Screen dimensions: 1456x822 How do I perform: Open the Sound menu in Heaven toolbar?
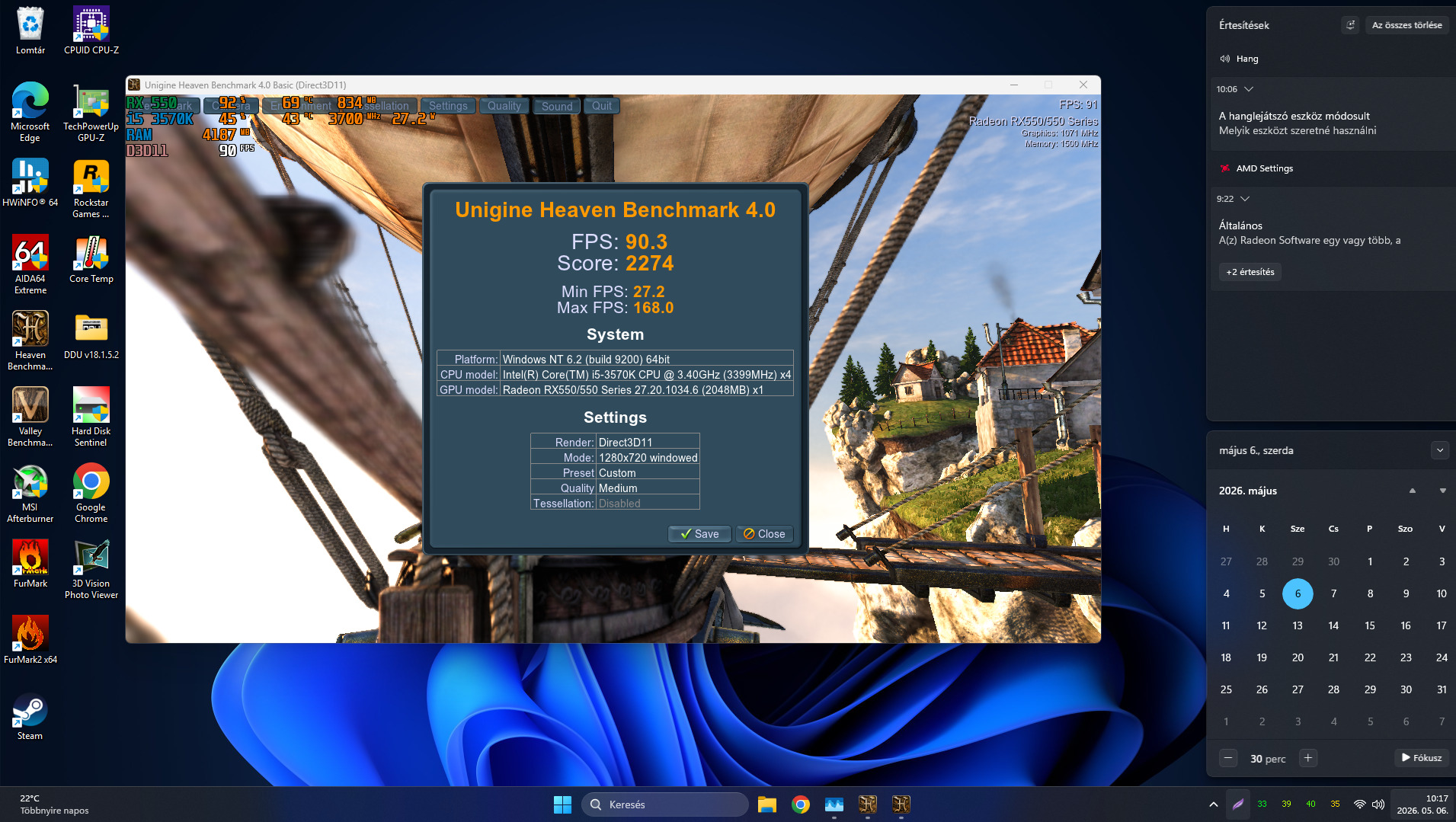click(557, 106)
